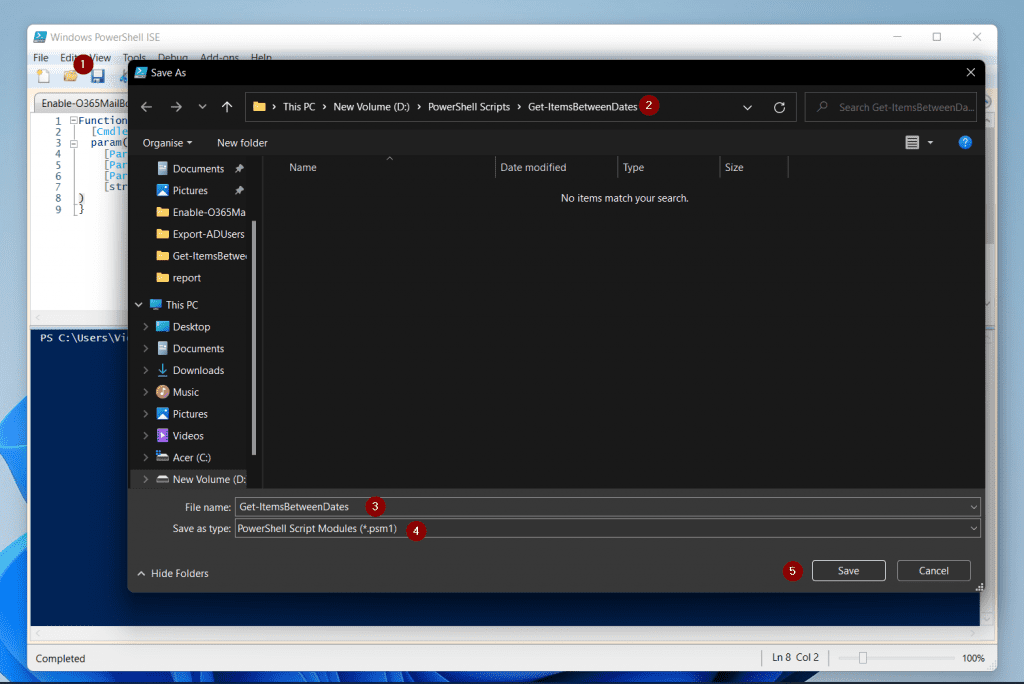Click the File name input field
Screen dimensions: 1024x684
[607, 507]
